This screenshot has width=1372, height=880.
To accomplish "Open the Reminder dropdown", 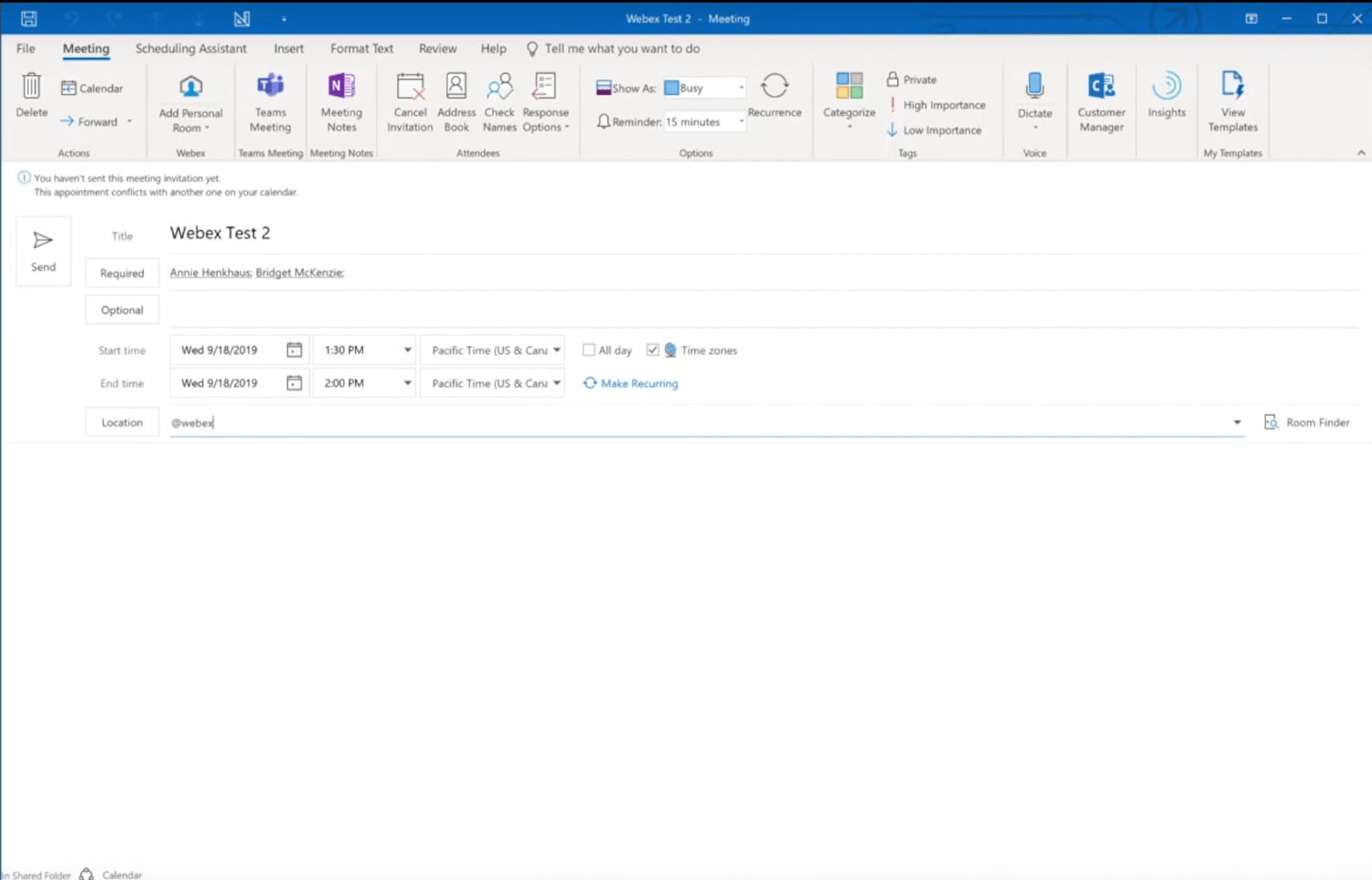I will point(739,121).
